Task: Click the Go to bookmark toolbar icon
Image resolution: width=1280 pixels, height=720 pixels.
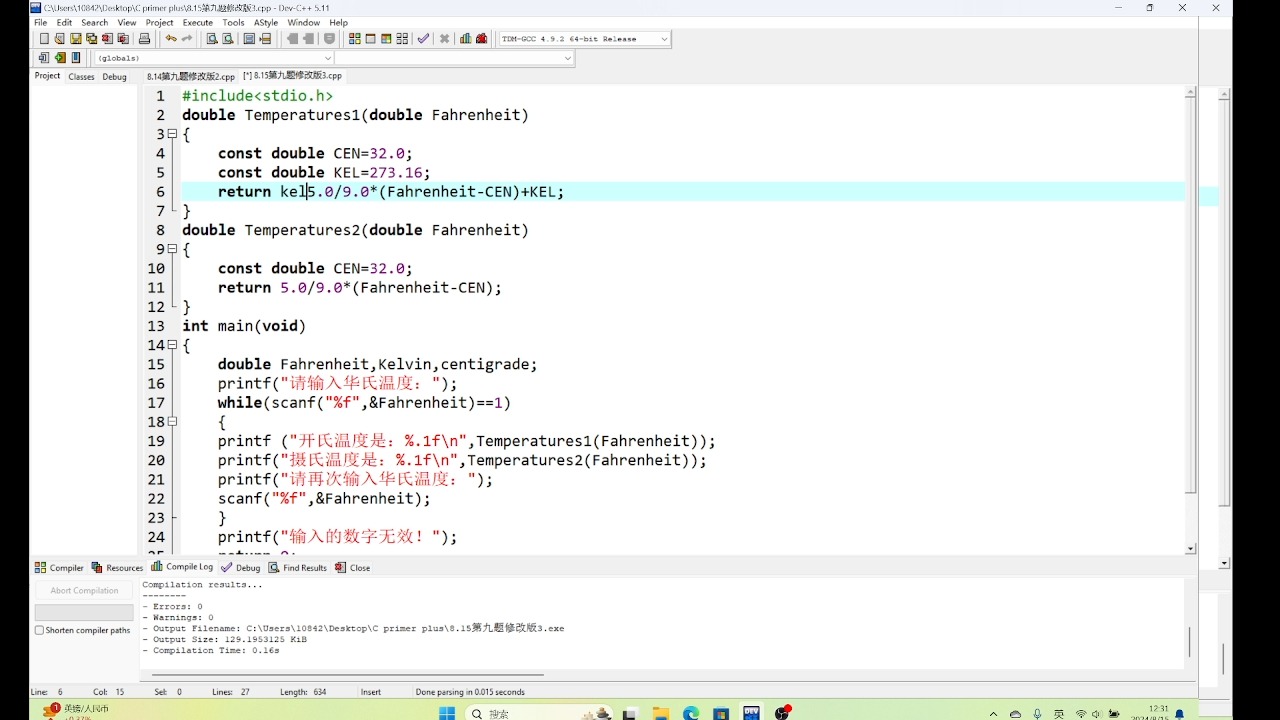Action: click(76, 58)
